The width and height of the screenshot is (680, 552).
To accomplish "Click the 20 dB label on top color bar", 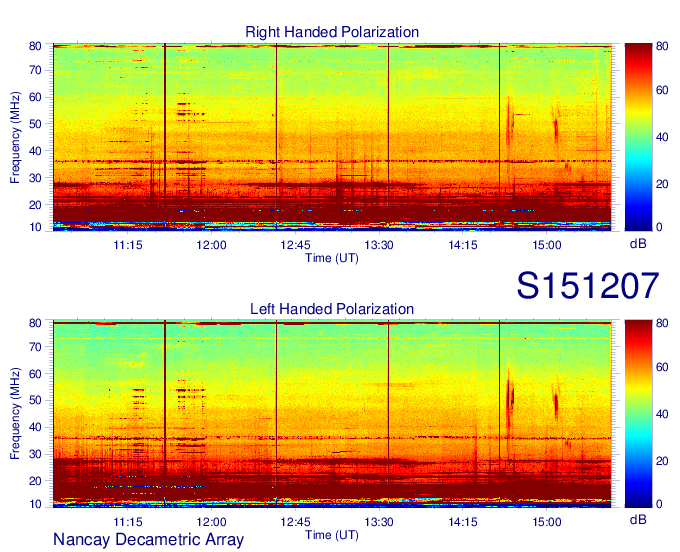I will [662, 184].
